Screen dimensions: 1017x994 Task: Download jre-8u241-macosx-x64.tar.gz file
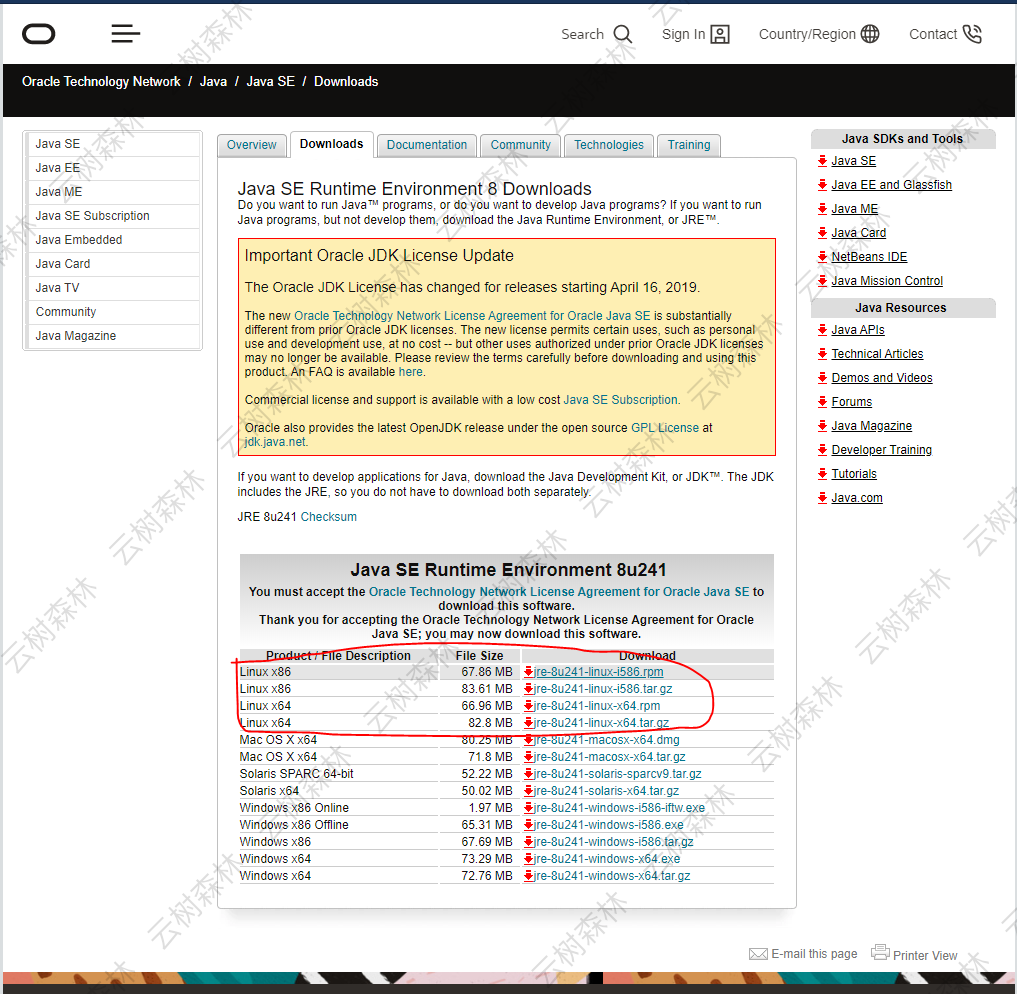610,757
